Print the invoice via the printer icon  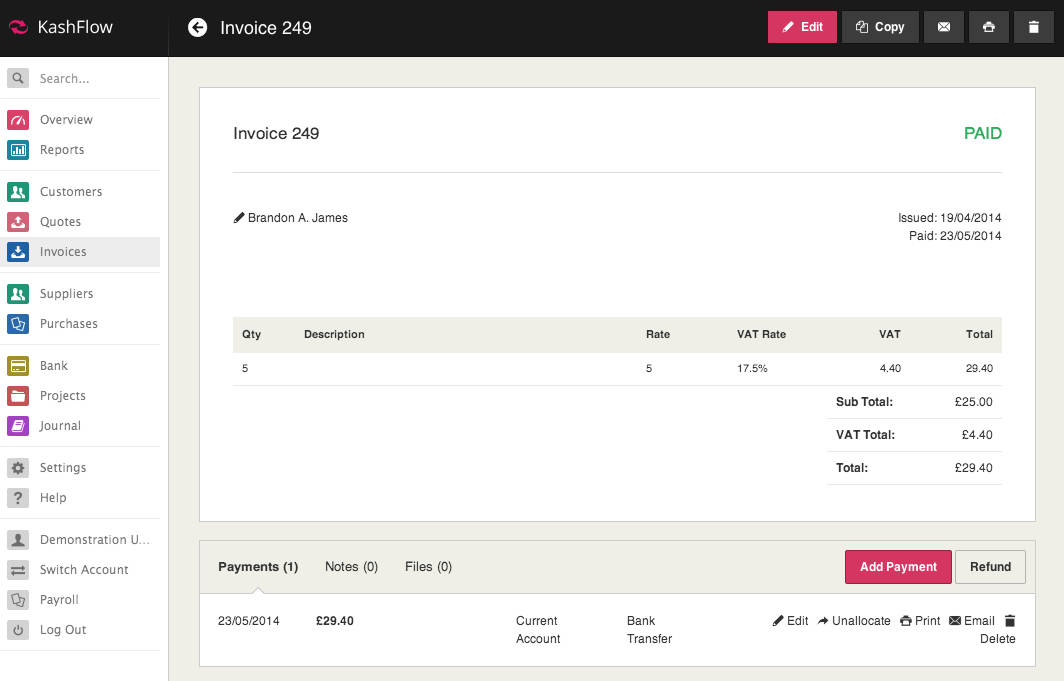click(x=988, y=27)
